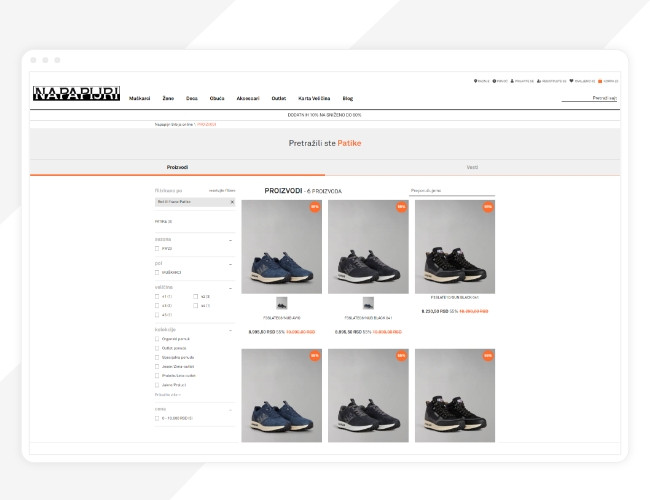Open the top-row blue sneaker product title

pyautogui.click(x=281, y=318)
